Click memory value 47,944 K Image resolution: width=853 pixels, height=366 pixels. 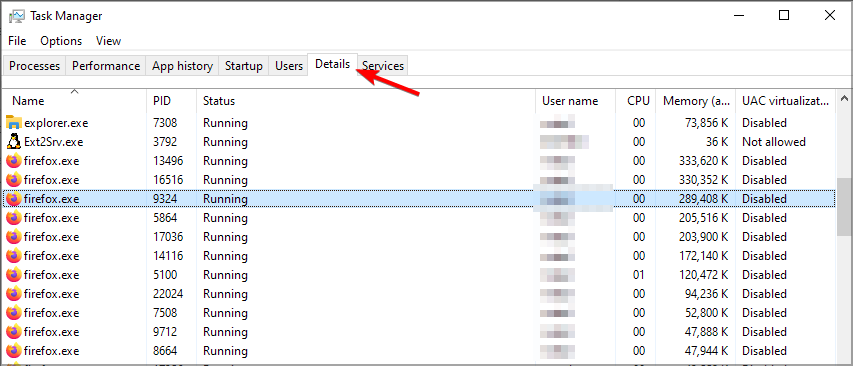pyautogui.click(x=707, y=351)
